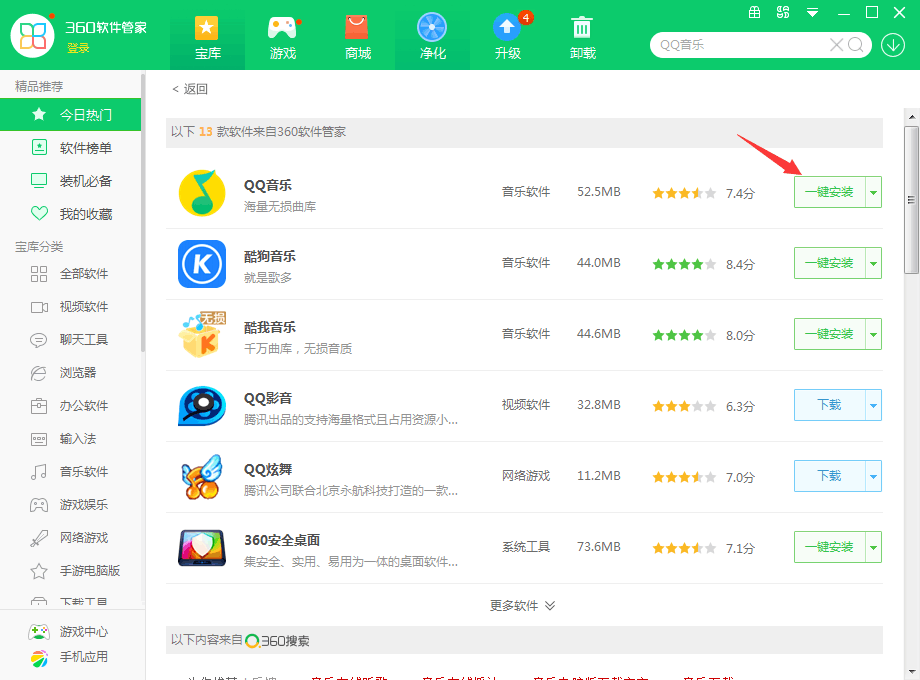Viewport: 920px width, 680px height.
Task: Click the 360软件管家 logo icon
Action: pos(33,35)
